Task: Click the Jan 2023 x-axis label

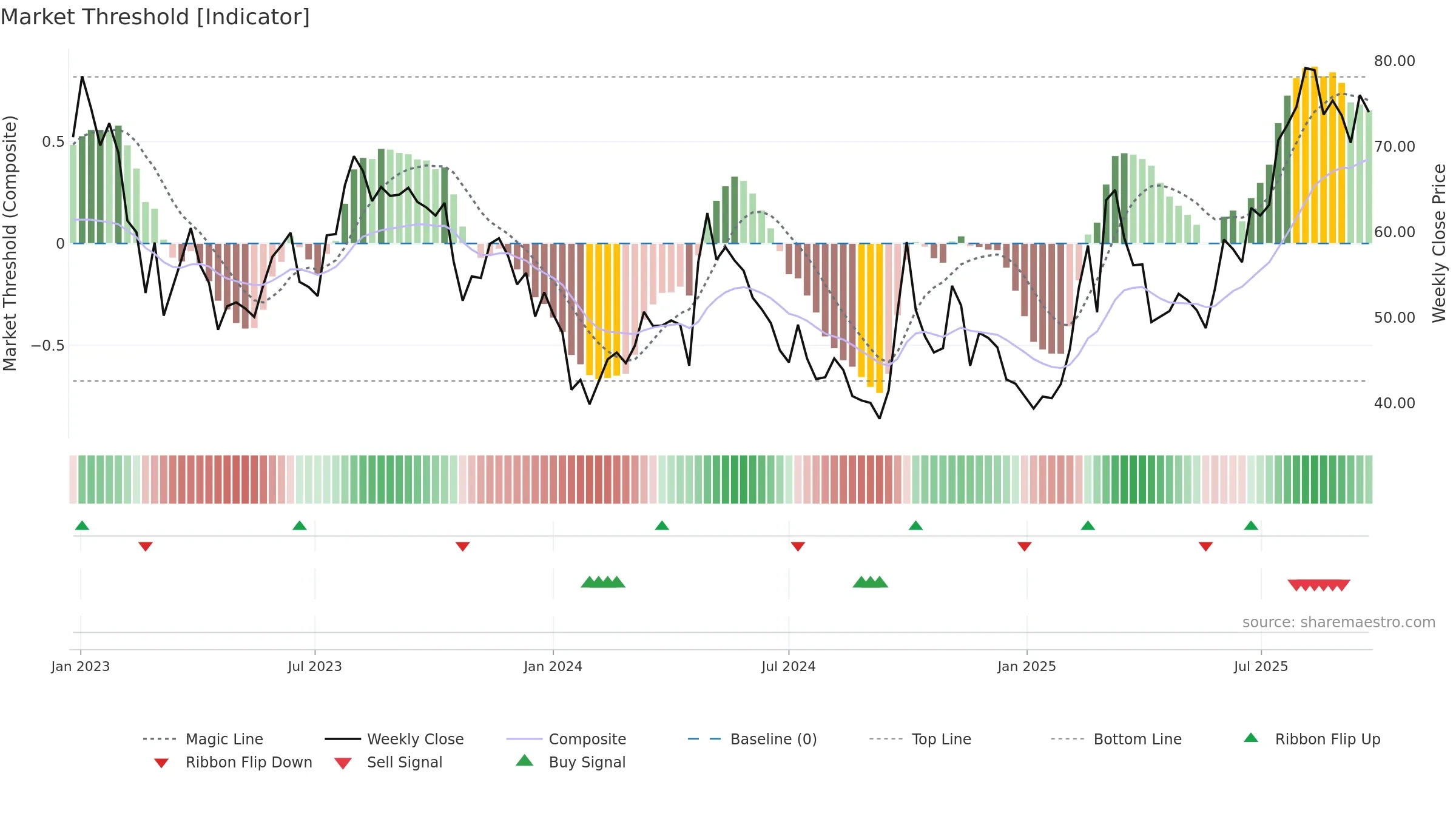Action: [x=81, y=667]
